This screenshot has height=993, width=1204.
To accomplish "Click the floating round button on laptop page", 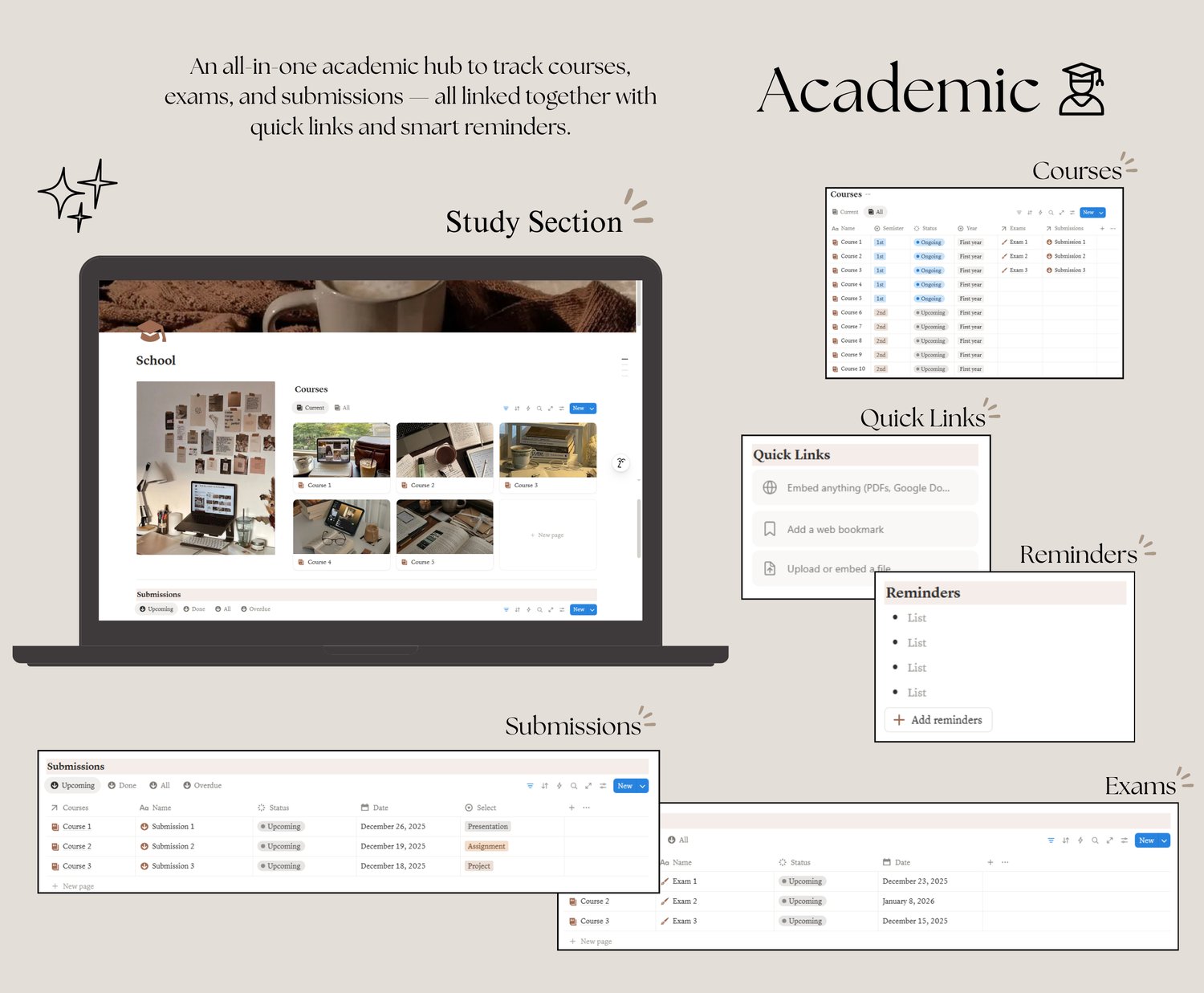I will click(x=620, y=463).
